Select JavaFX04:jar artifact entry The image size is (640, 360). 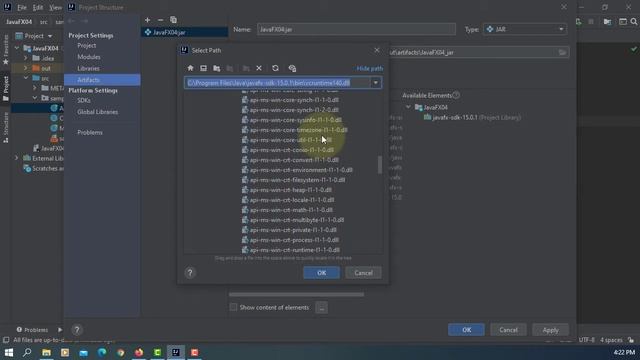pyautogui.click(x=184, y=32)
